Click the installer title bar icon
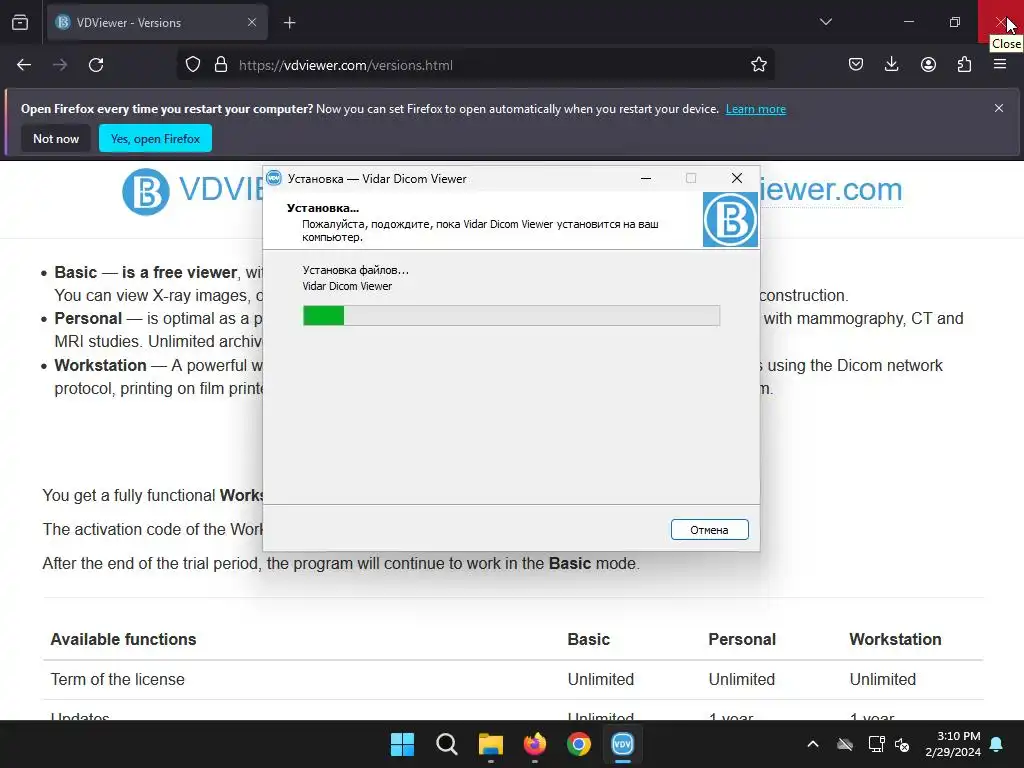The image size is (1024, 768). (x=274, y=178)
